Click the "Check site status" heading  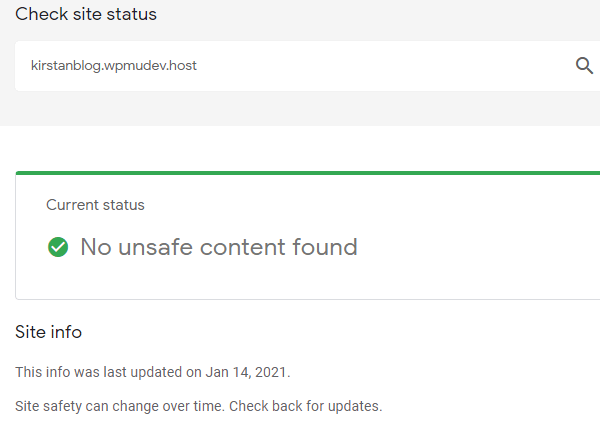click(86, 14)
